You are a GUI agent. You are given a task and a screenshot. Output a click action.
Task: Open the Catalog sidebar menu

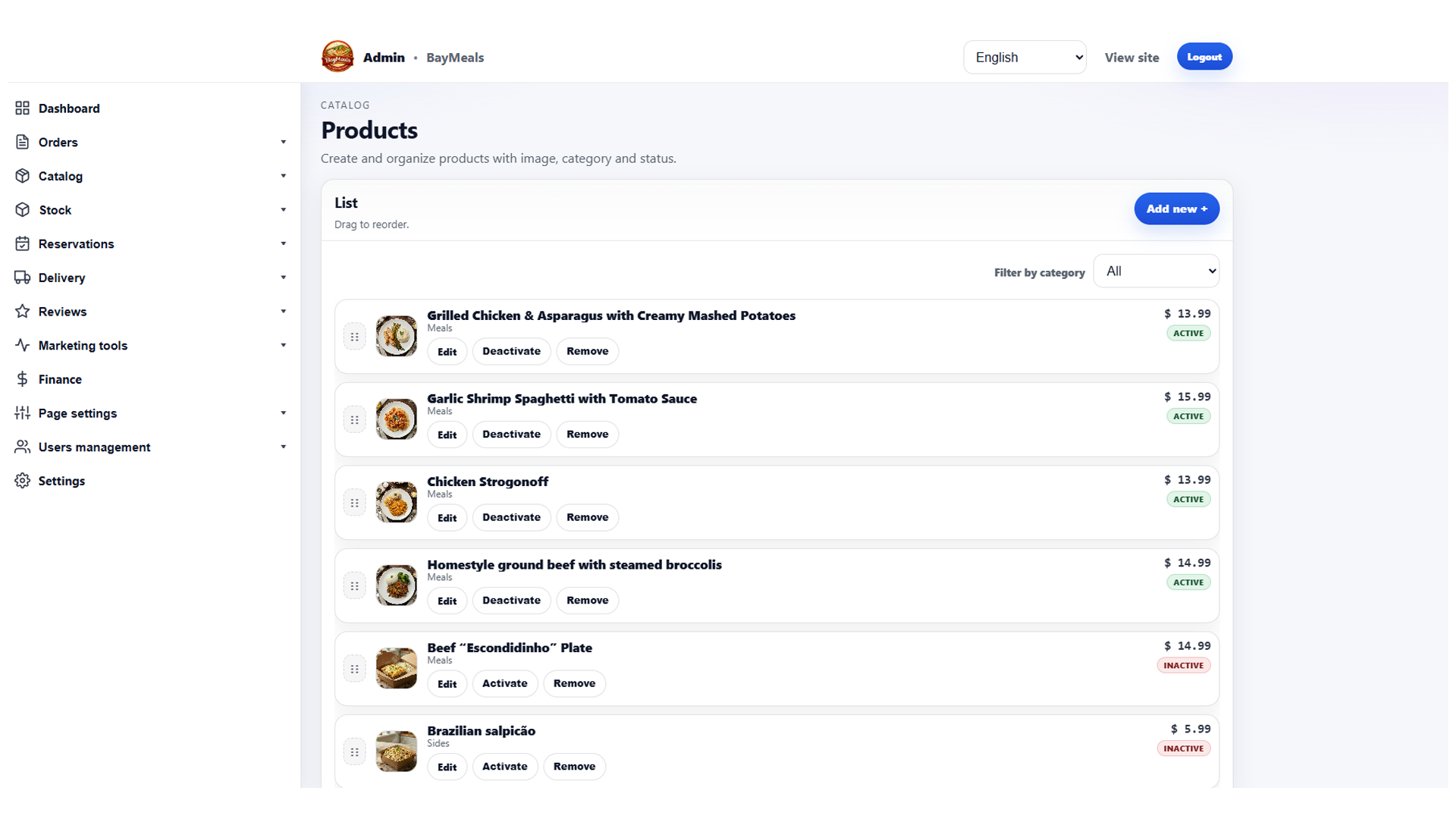tap(150, 176)
